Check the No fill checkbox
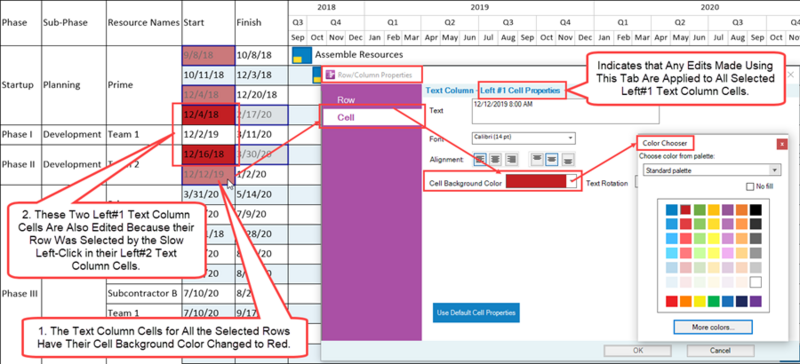The width and height of the screenshot is (800, 364). click(750, 187)
